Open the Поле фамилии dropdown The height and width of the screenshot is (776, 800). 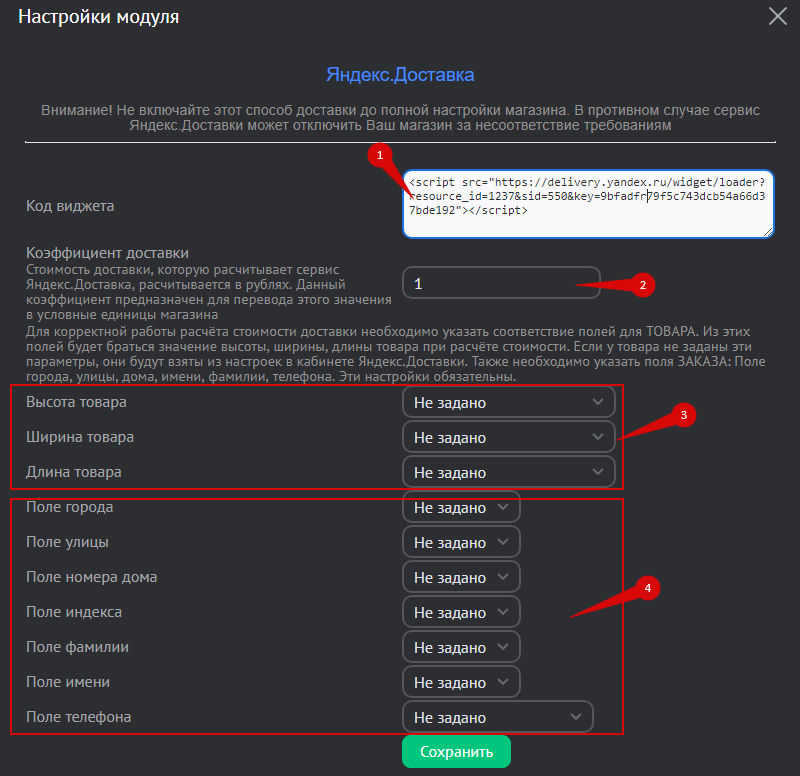coord(461,647)
